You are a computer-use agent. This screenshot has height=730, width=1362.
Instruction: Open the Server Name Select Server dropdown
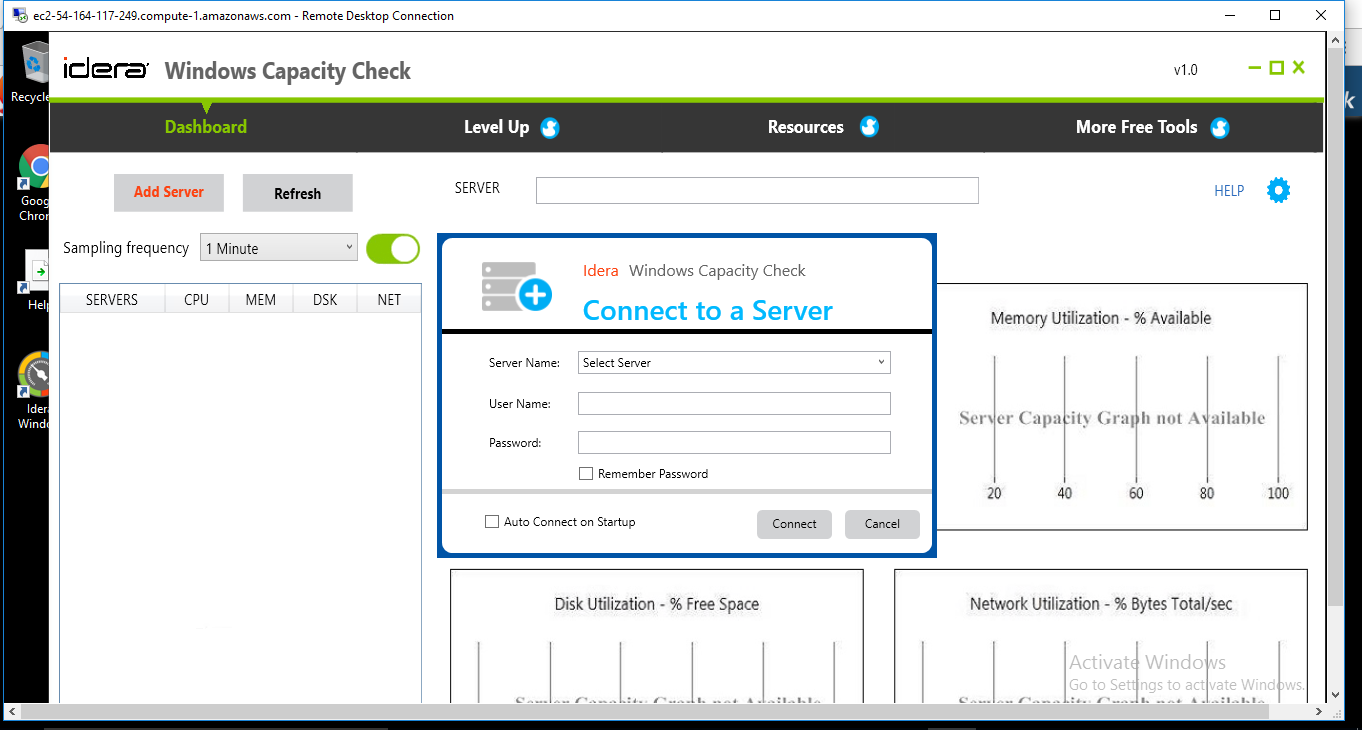click(x=734, y=363)
